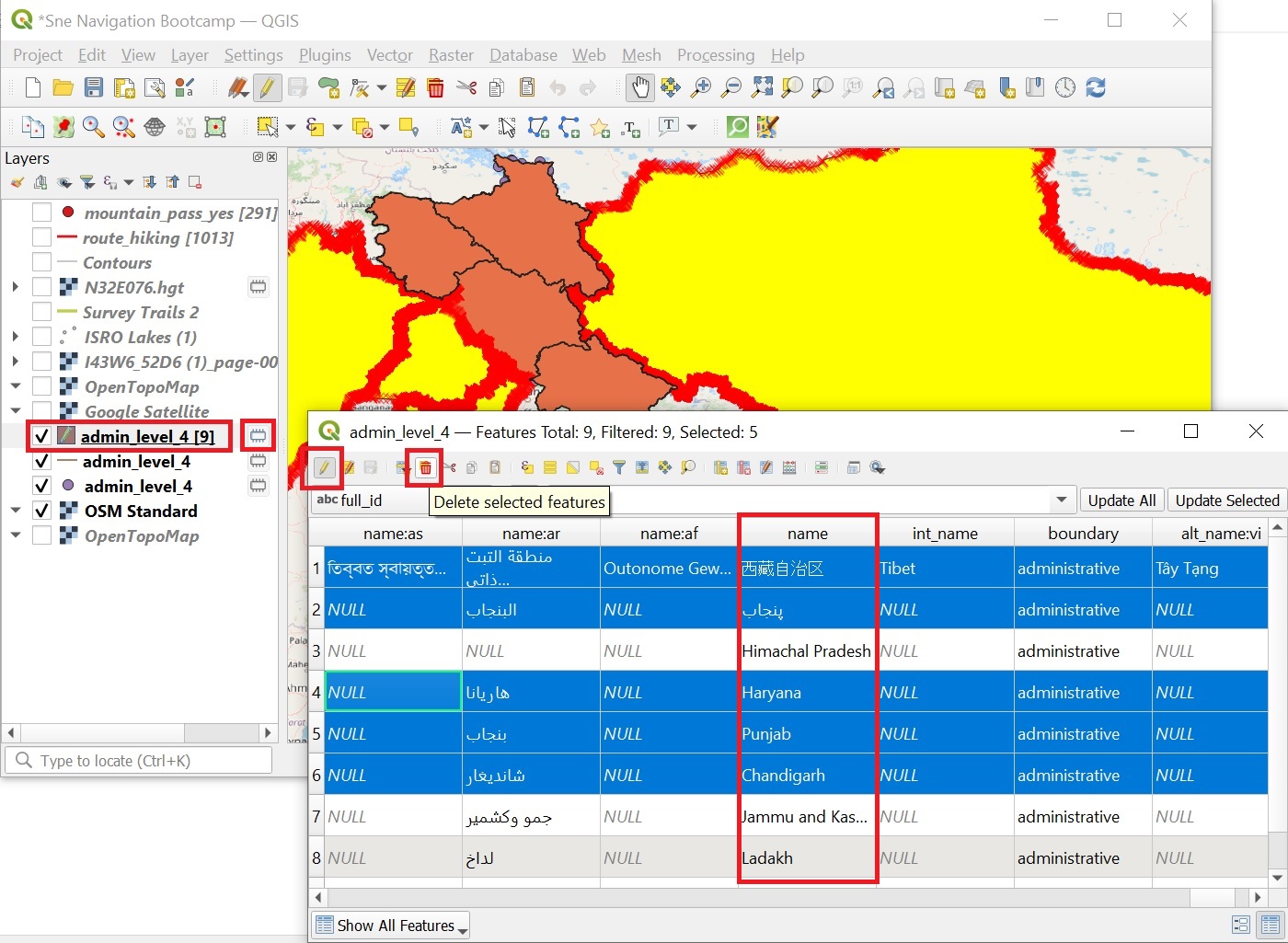This screenshot has height=943, width=1288.
Task: Click the Update Selected button
Action: 1226,500
